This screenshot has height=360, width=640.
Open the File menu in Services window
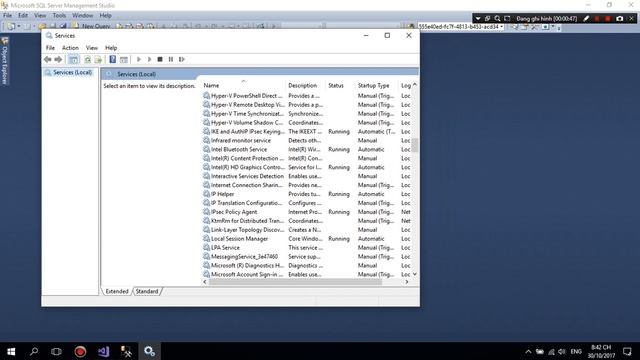click(50, 48)
